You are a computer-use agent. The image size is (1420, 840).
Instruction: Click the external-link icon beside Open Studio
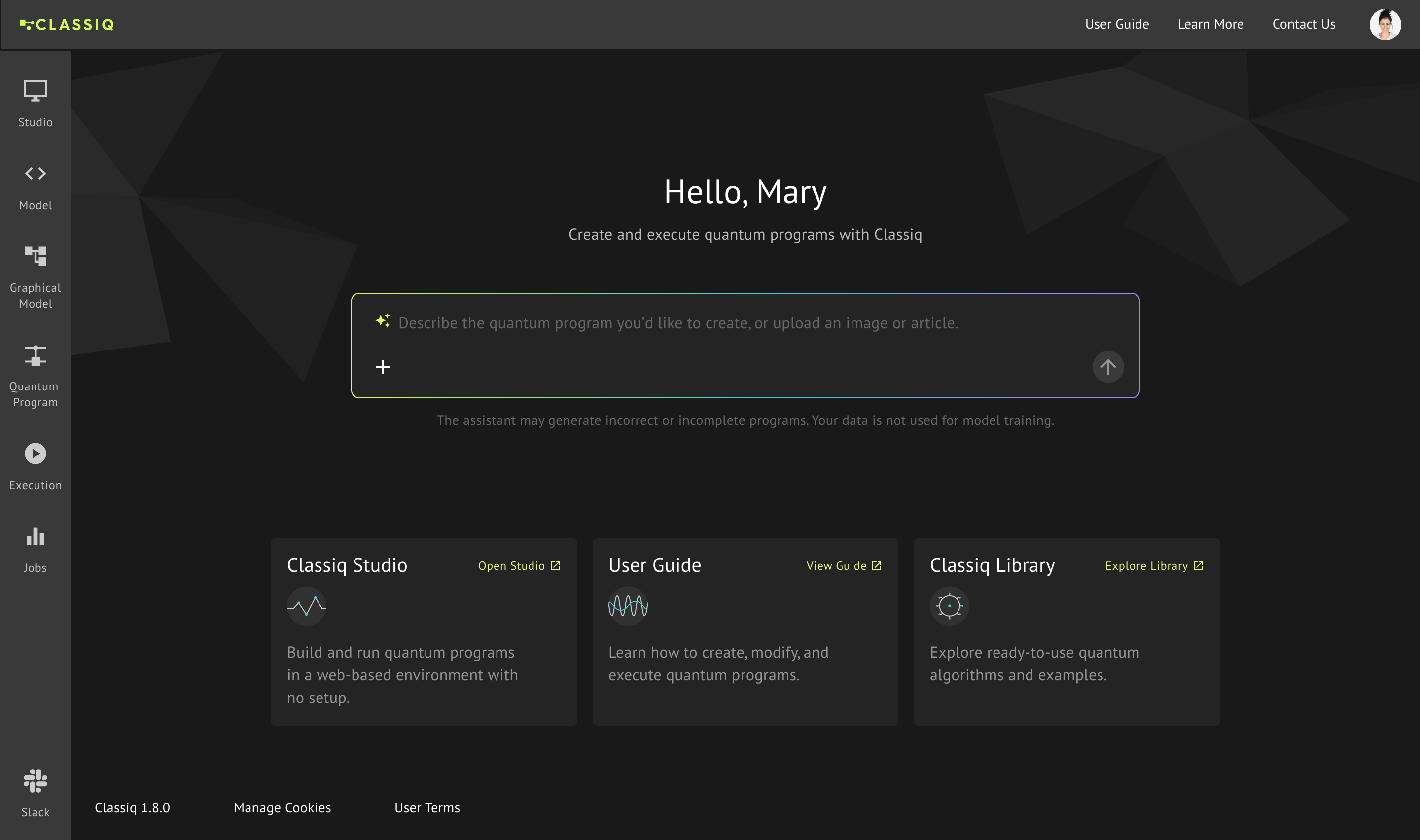(x=555, y=566)
